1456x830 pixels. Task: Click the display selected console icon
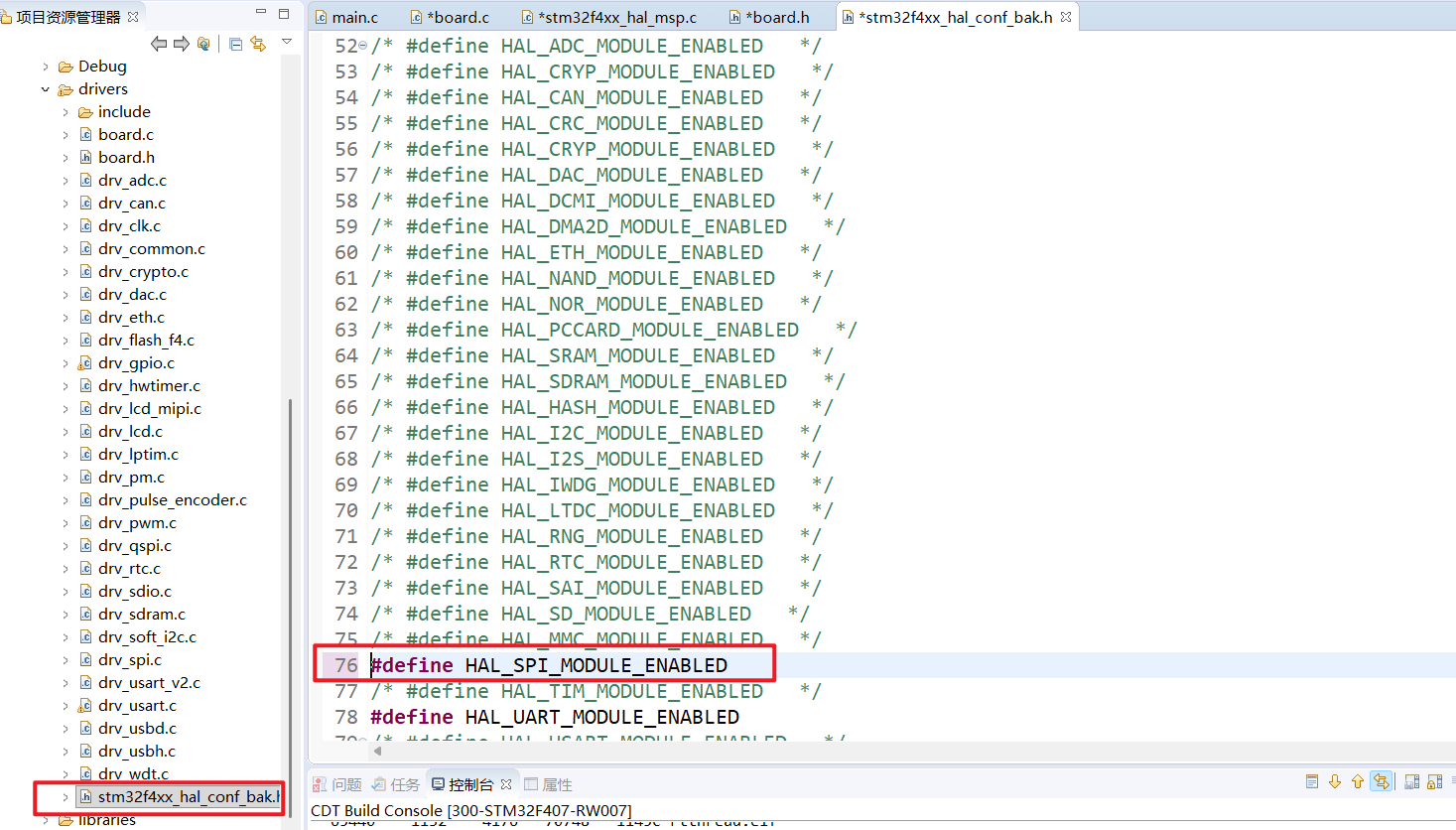(1412, 782)
